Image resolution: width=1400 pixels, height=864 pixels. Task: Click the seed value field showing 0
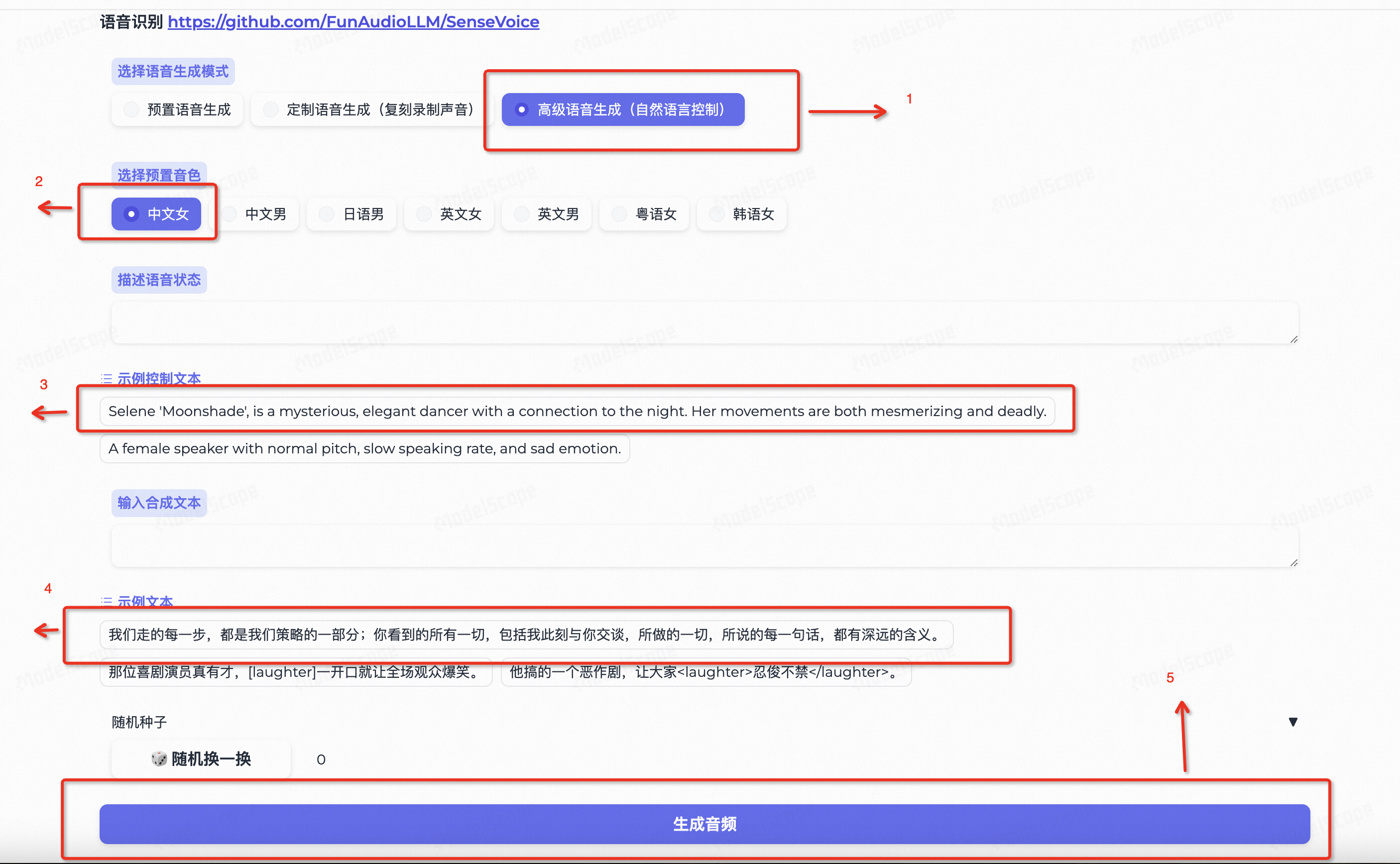point(321,759)
